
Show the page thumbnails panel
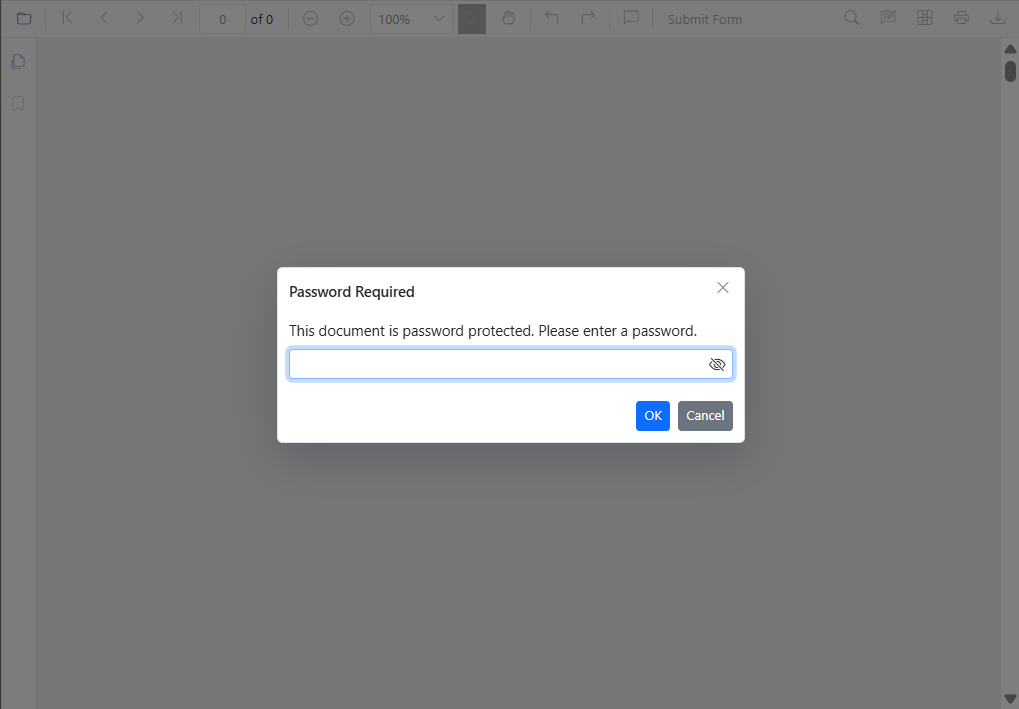(x=17, y=61)
